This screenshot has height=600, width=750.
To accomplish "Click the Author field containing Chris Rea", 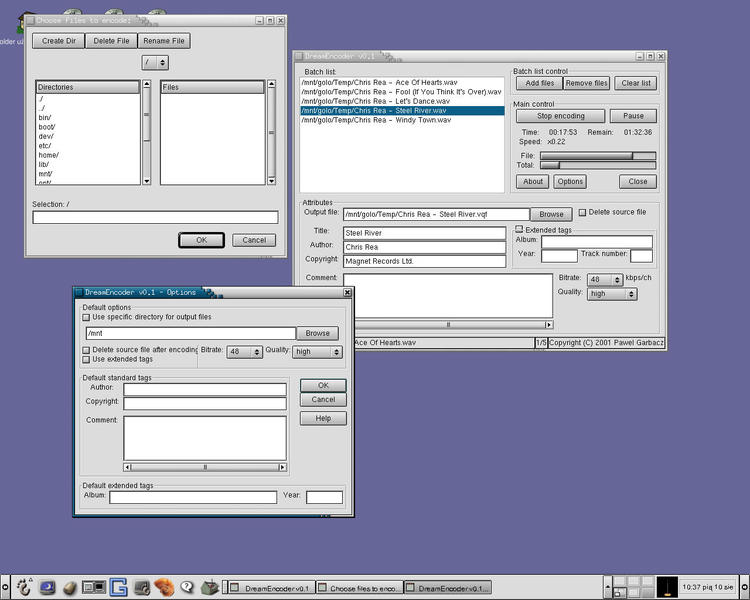I will [x=424, y=247].
